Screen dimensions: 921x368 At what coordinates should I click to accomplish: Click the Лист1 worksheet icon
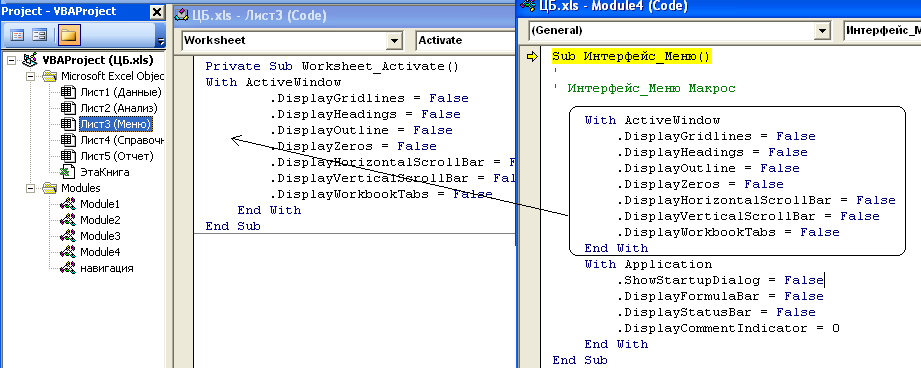point(69,92)
